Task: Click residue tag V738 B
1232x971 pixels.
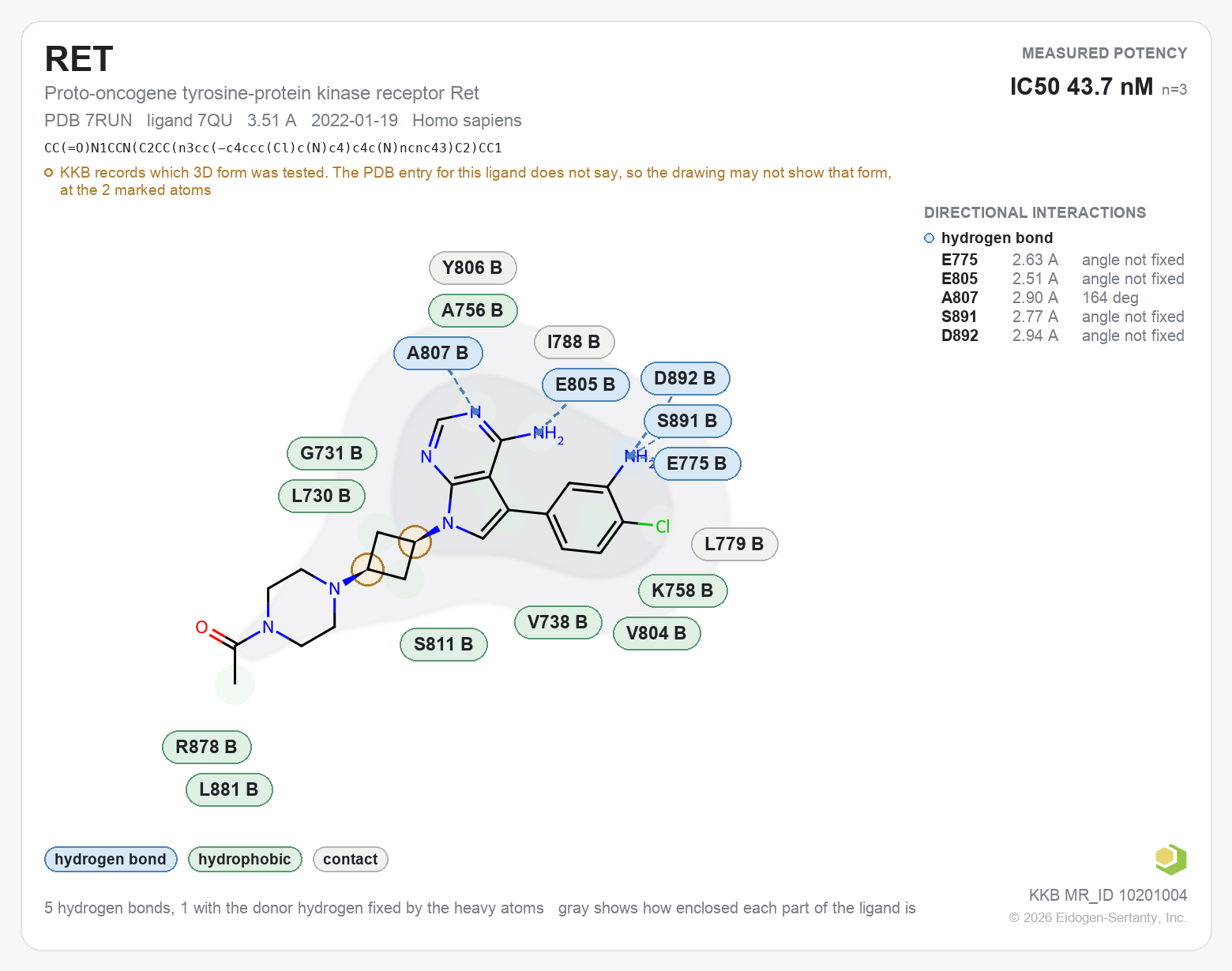Action: [558, 622]
